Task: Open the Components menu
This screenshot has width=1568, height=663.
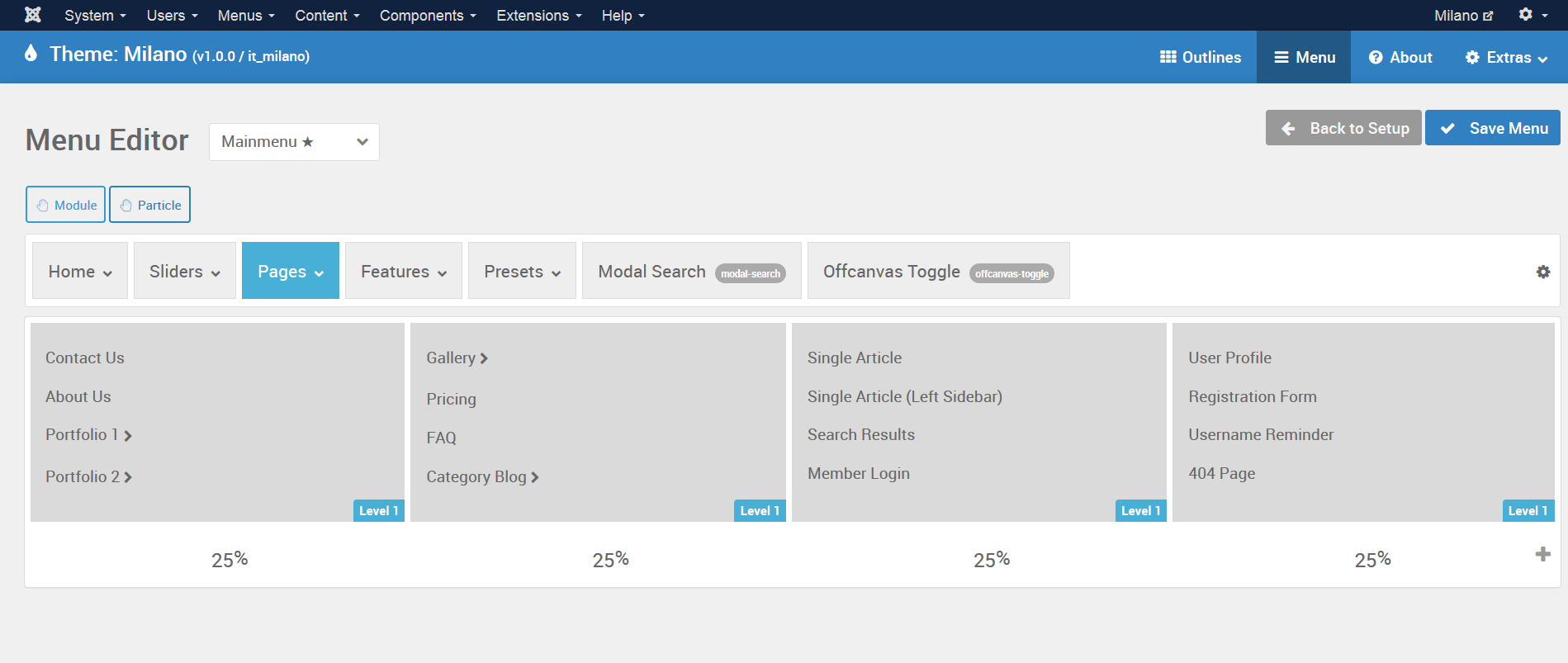Action: pyautogui.click(x=427, y=16)
